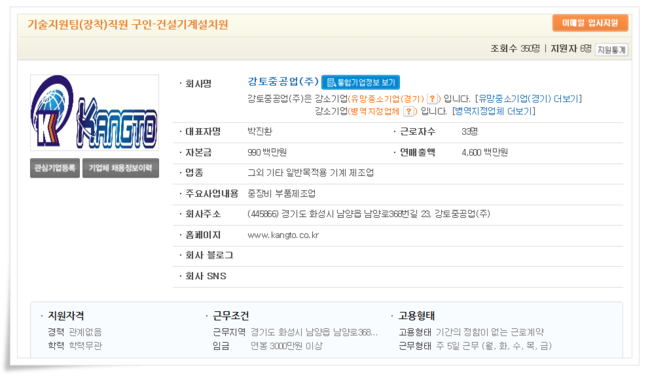Click help icon next to 병역지정업체
650x376 pixels.
(409, 111)
